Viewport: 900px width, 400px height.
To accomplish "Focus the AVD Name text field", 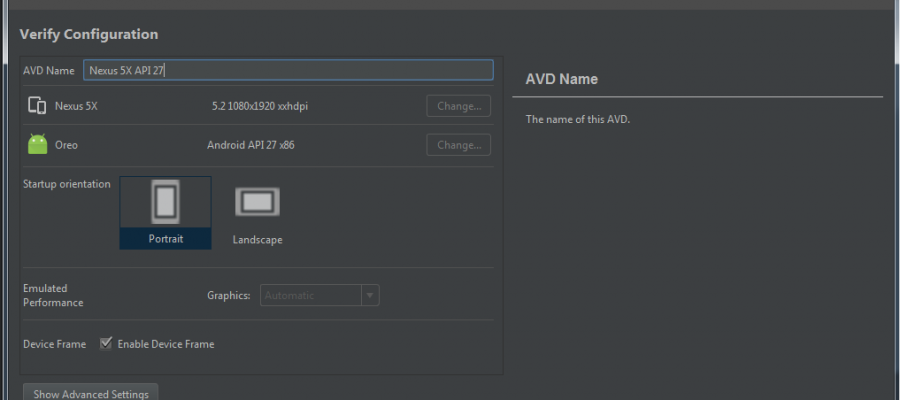I will pyautogui.click(x=288, y=70).
